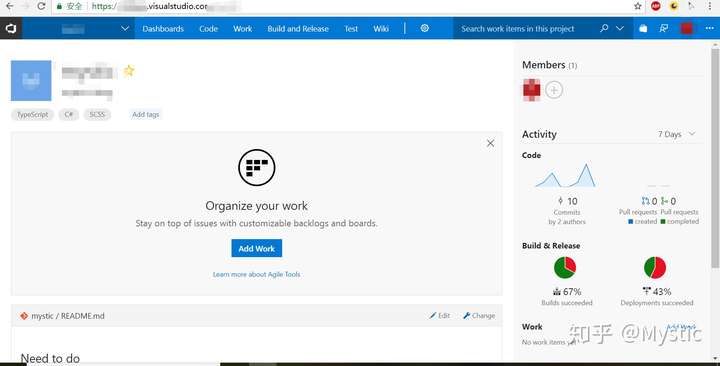Open the Chrome three-dot menu
The image size is (720, 366).
tap(710, 6)
